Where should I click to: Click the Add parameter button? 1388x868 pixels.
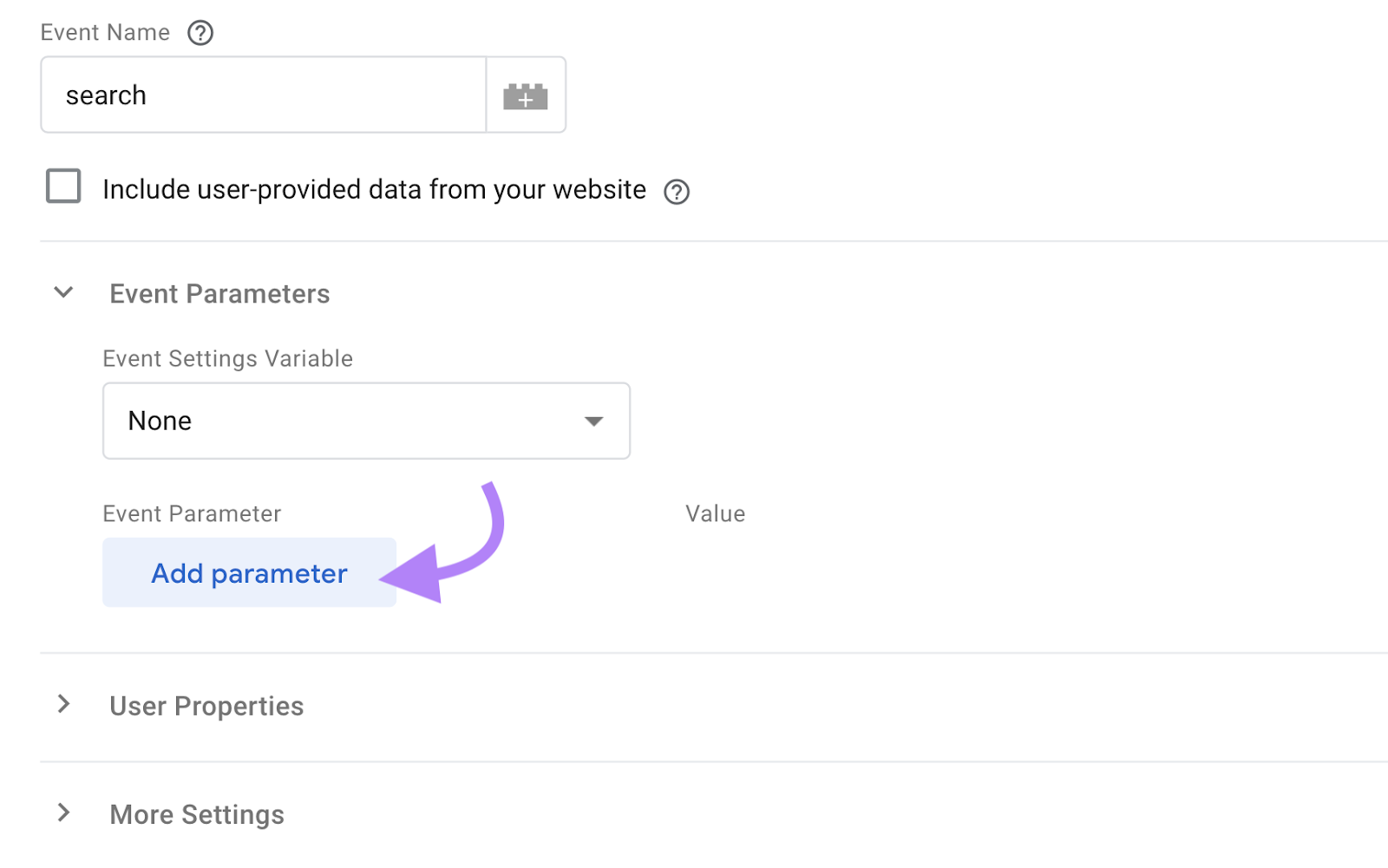click(x=248, y=572)
